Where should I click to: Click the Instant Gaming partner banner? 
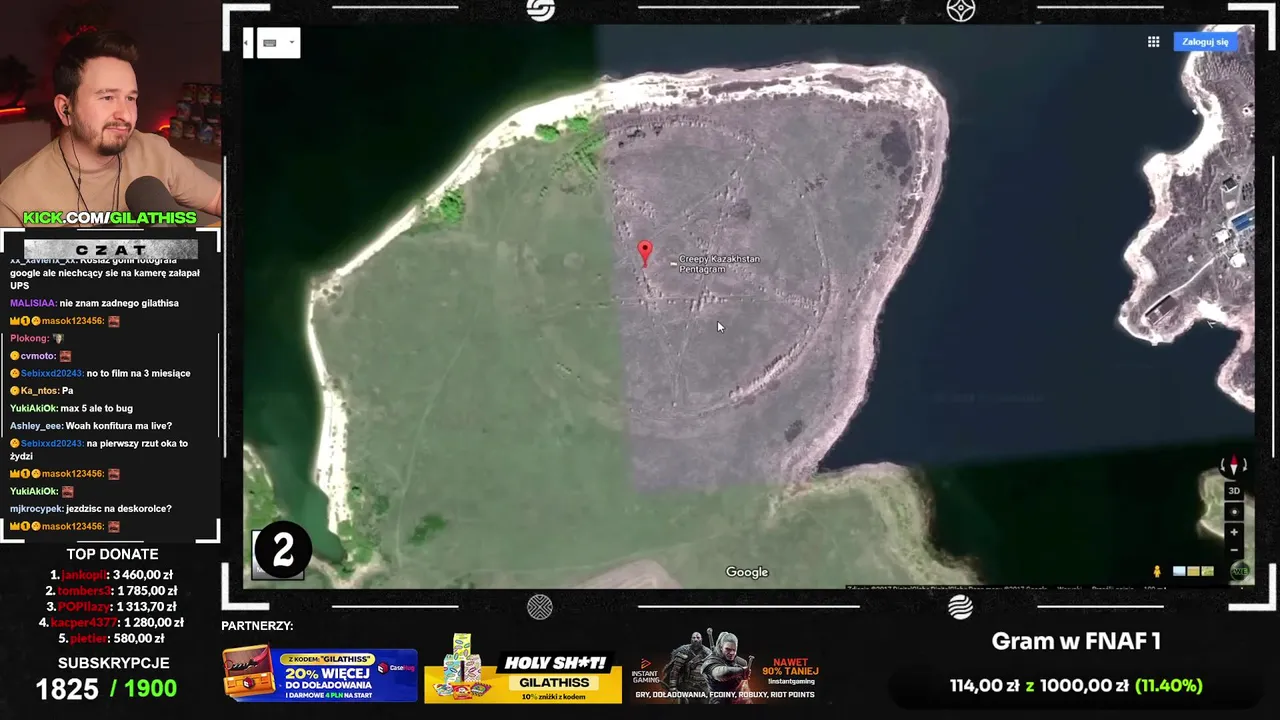coord(725,667)
